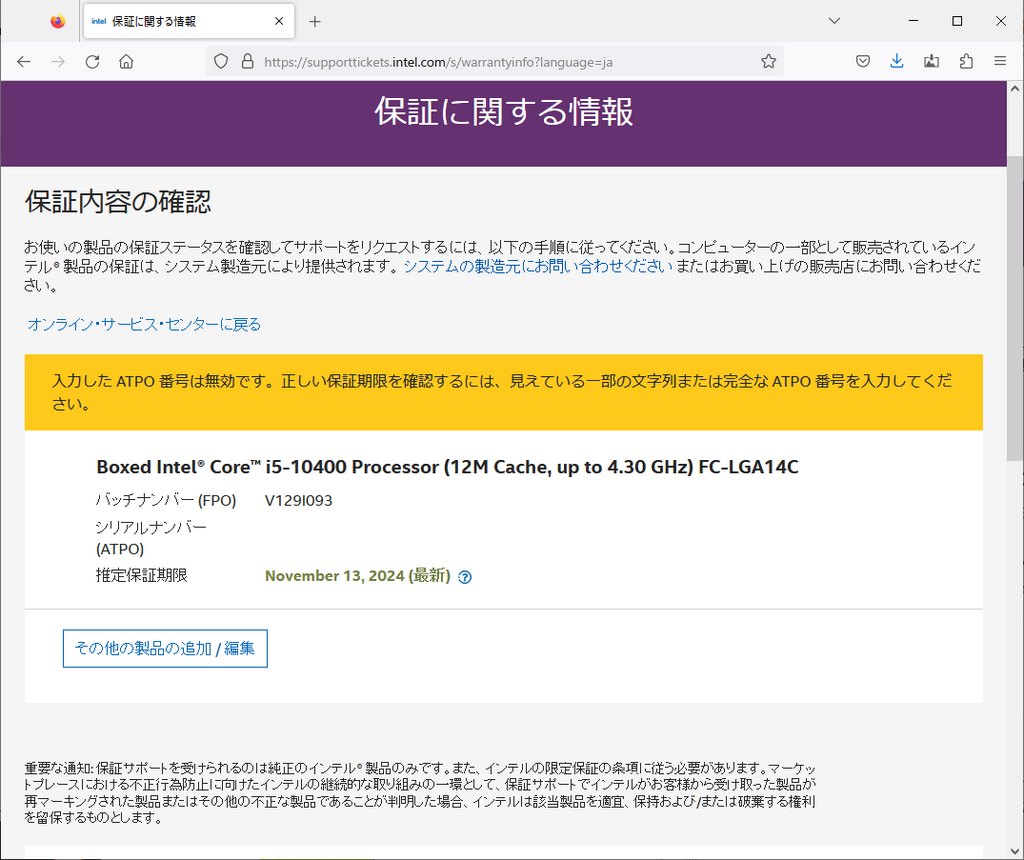Reload the current page

click(92, 62)
